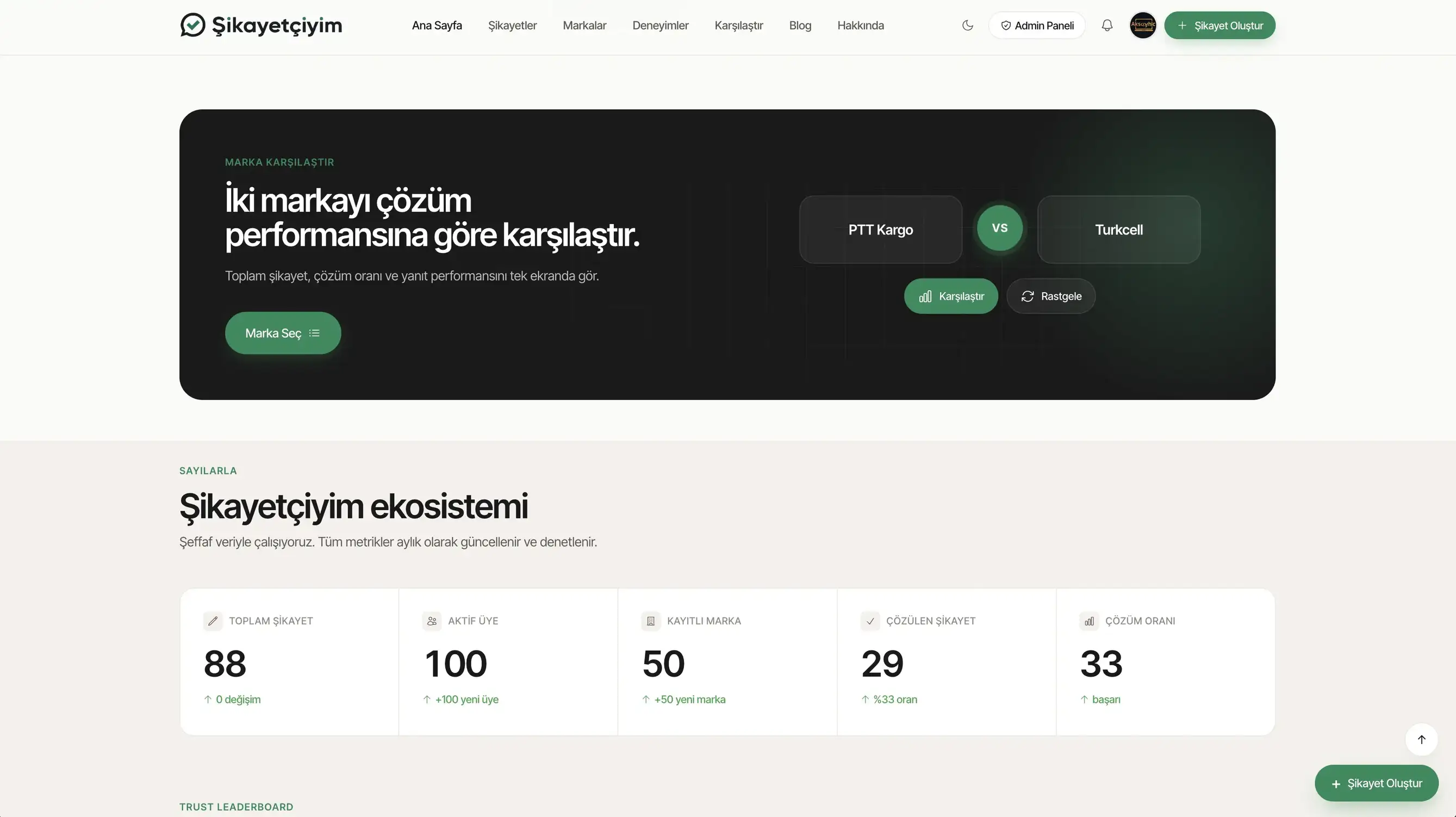
Task: Click the scroll-to-top arrow button
Action: click(1421, 740)
